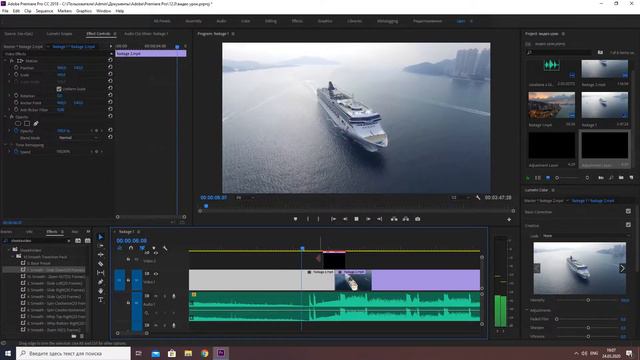Collapse the Motion effect group
This screenshot has height=360, width=640.
[5, 61]
